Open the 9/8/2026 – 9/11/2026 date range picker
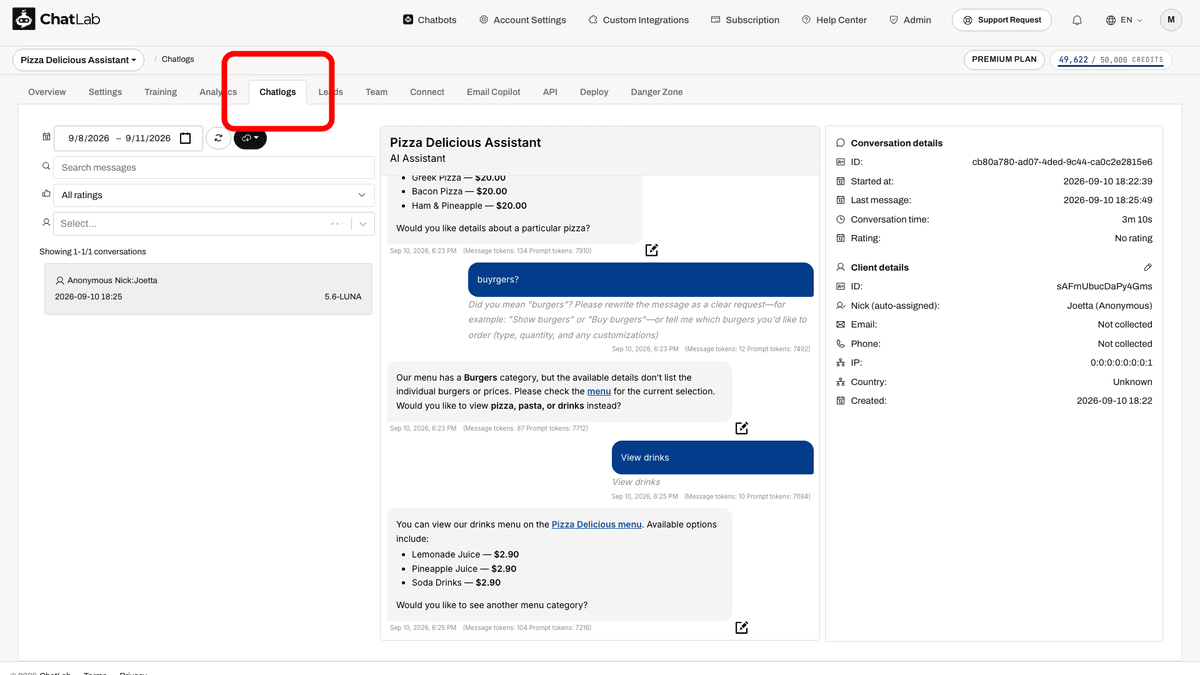Viewport: 1200px width, 675px height. [x=128, y=138]
